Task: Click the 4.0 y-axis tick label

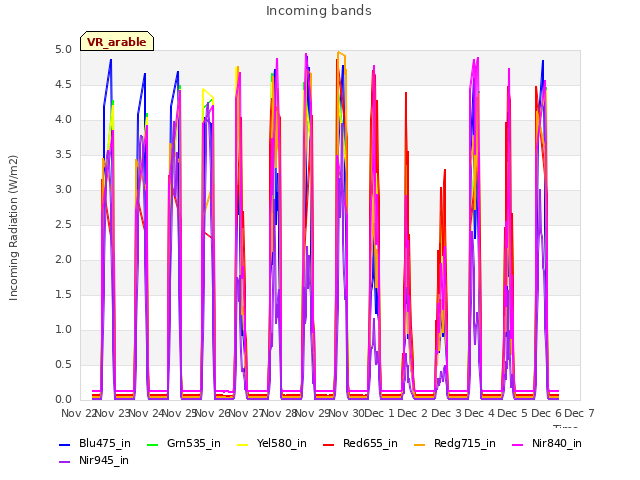Action: pyautogui.click(x=63, y=120)
